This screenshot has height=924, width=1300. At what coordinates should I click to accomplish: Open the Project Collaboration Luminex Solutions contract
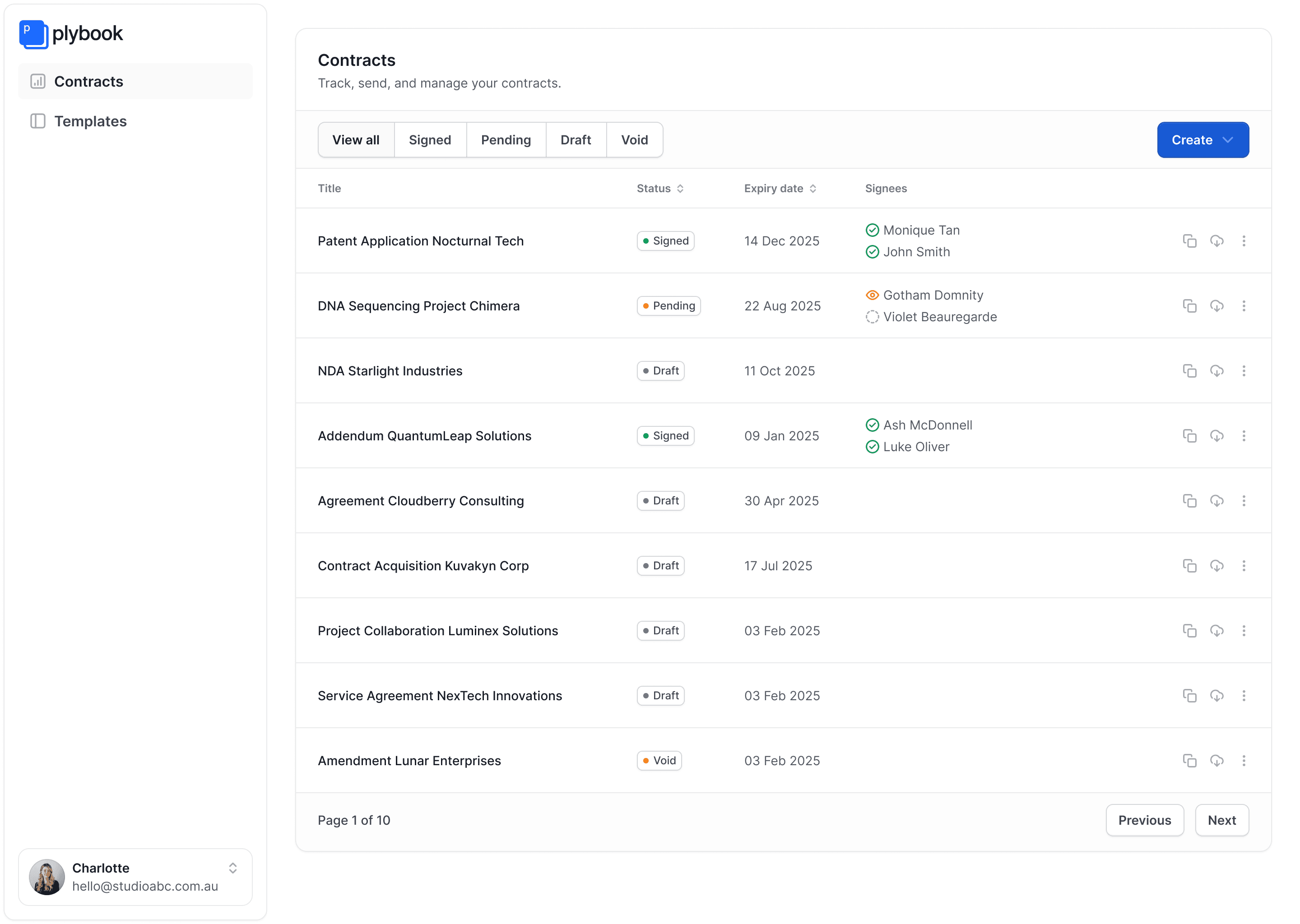(438, 631)
